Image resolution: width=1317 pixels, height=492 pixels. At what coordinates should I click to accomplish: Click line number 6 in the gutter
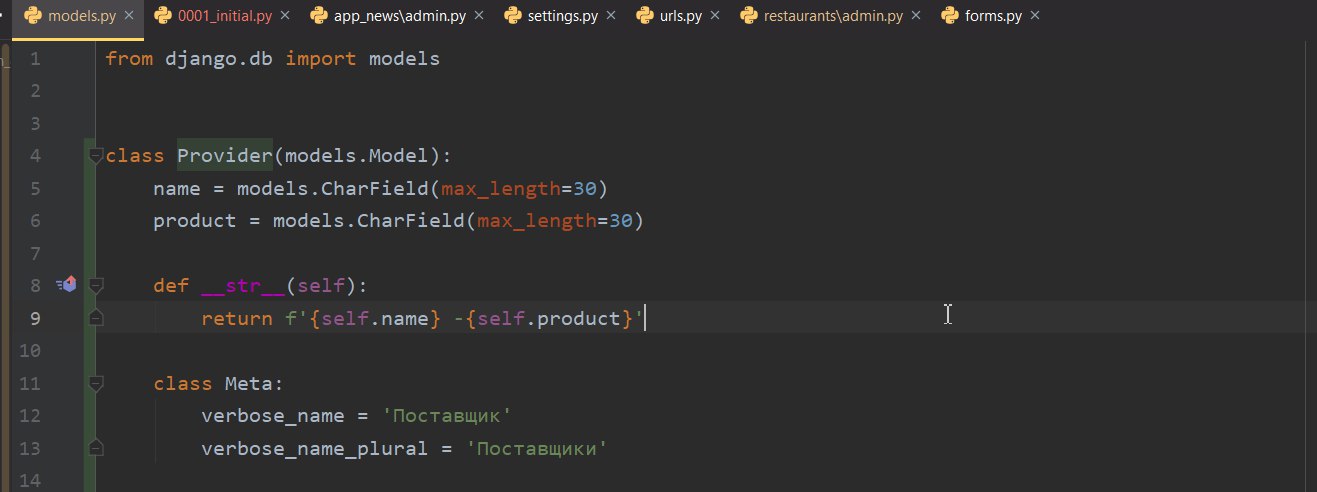tap(36, 221)
